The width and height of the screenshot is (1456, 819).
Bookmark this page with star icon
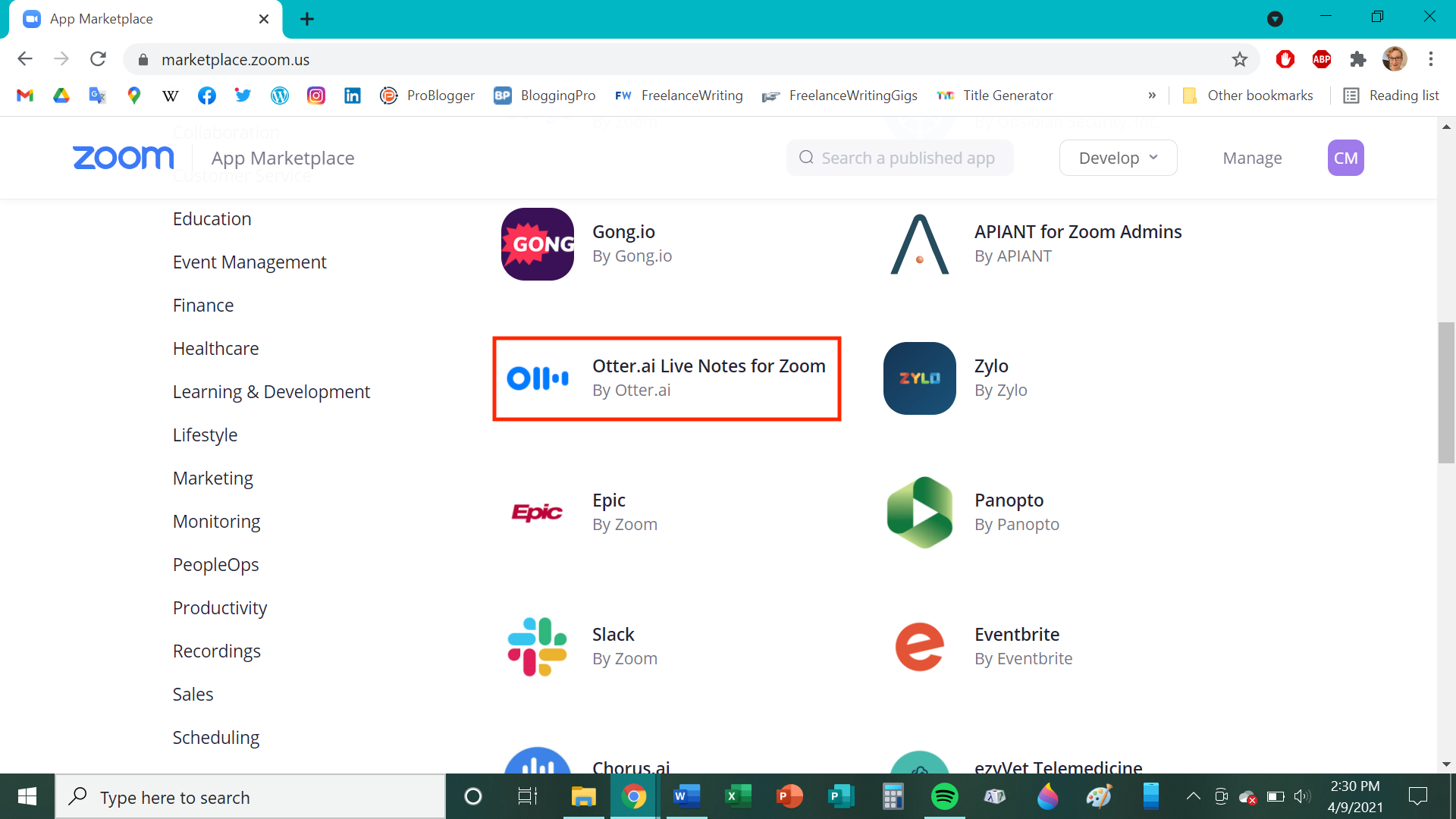1239,59
